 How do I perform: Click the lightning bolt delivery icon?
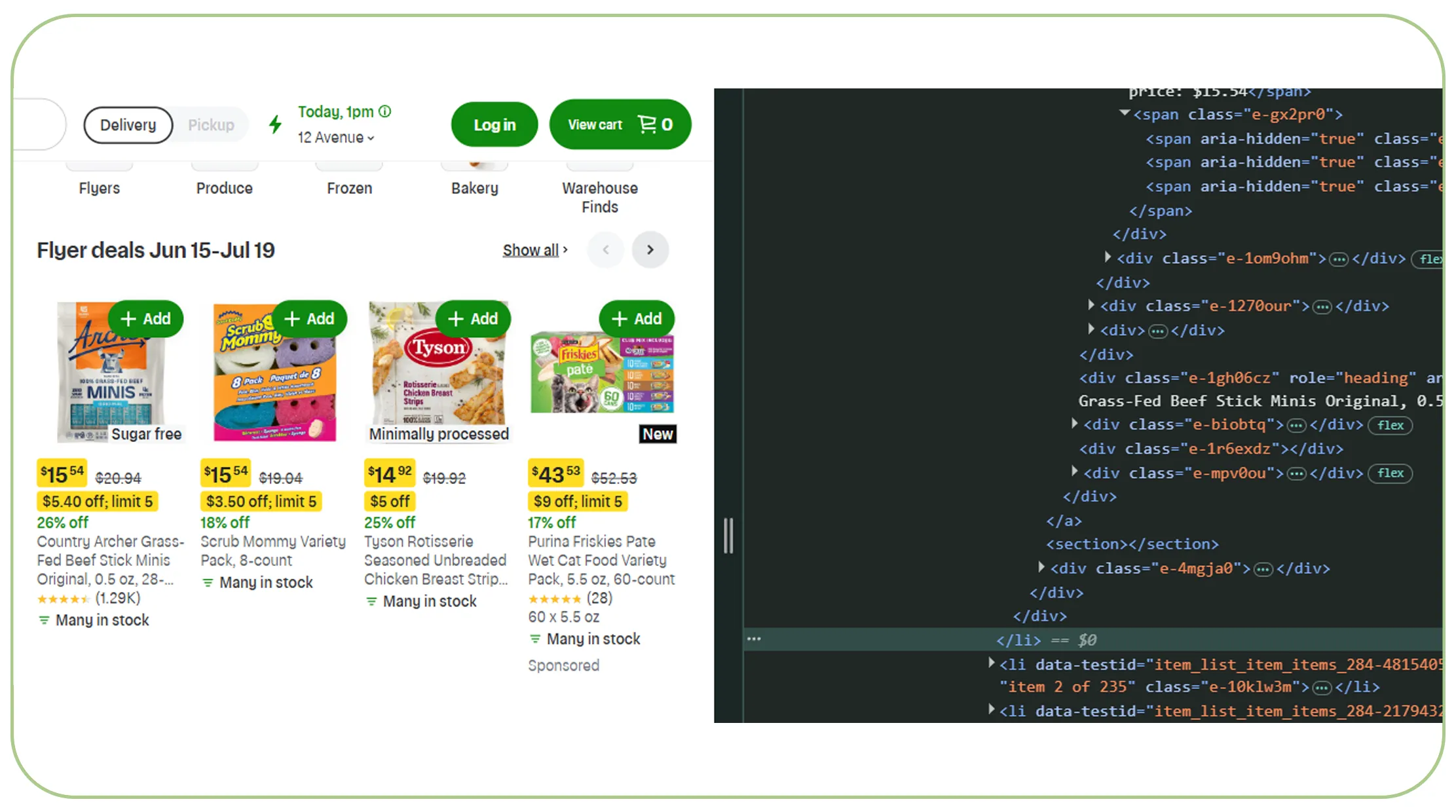point(275,124)
